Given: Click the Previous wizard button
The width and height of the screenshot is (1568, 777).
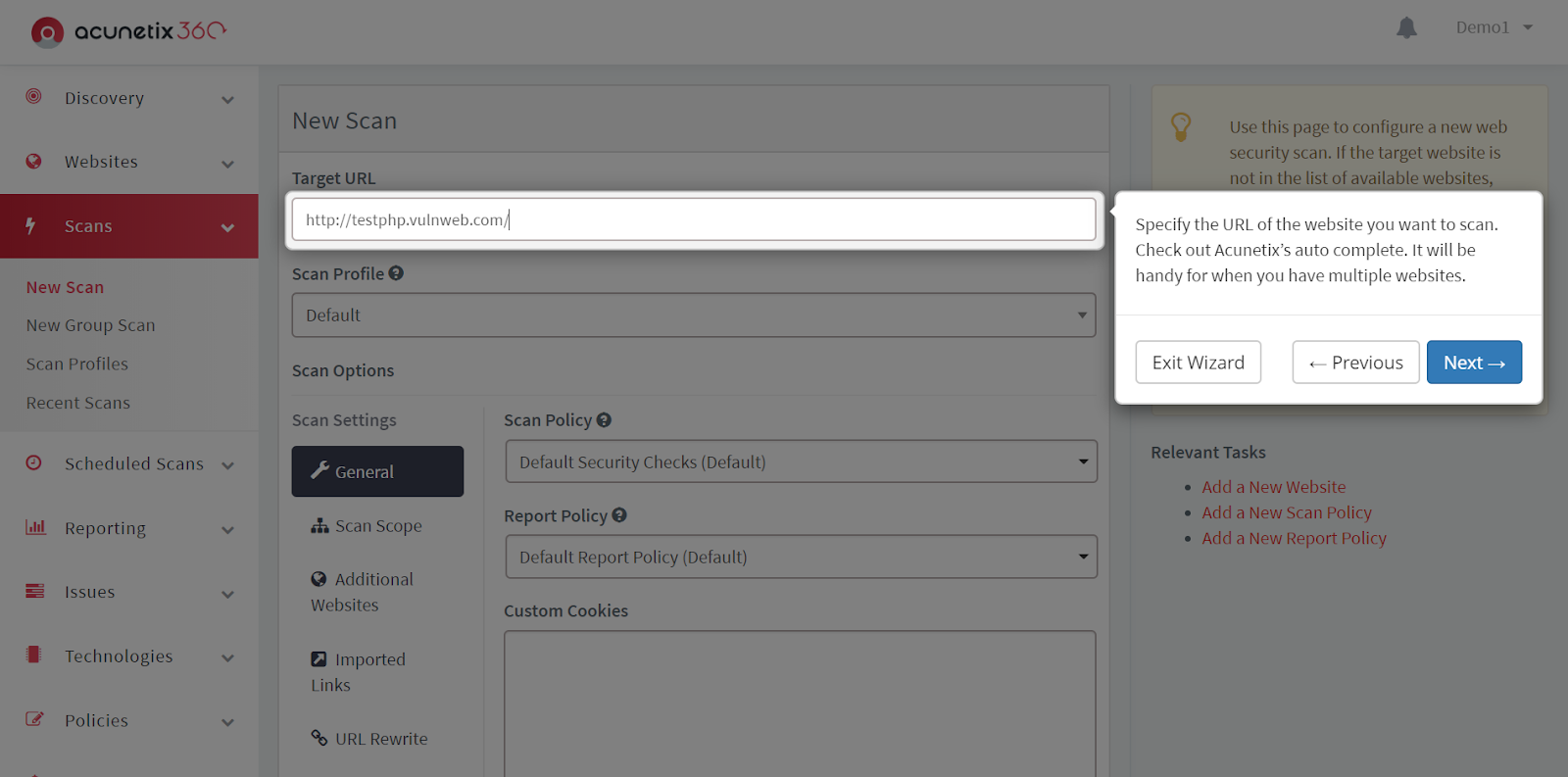Looking at the screenshot, I should pos(1355,363).
